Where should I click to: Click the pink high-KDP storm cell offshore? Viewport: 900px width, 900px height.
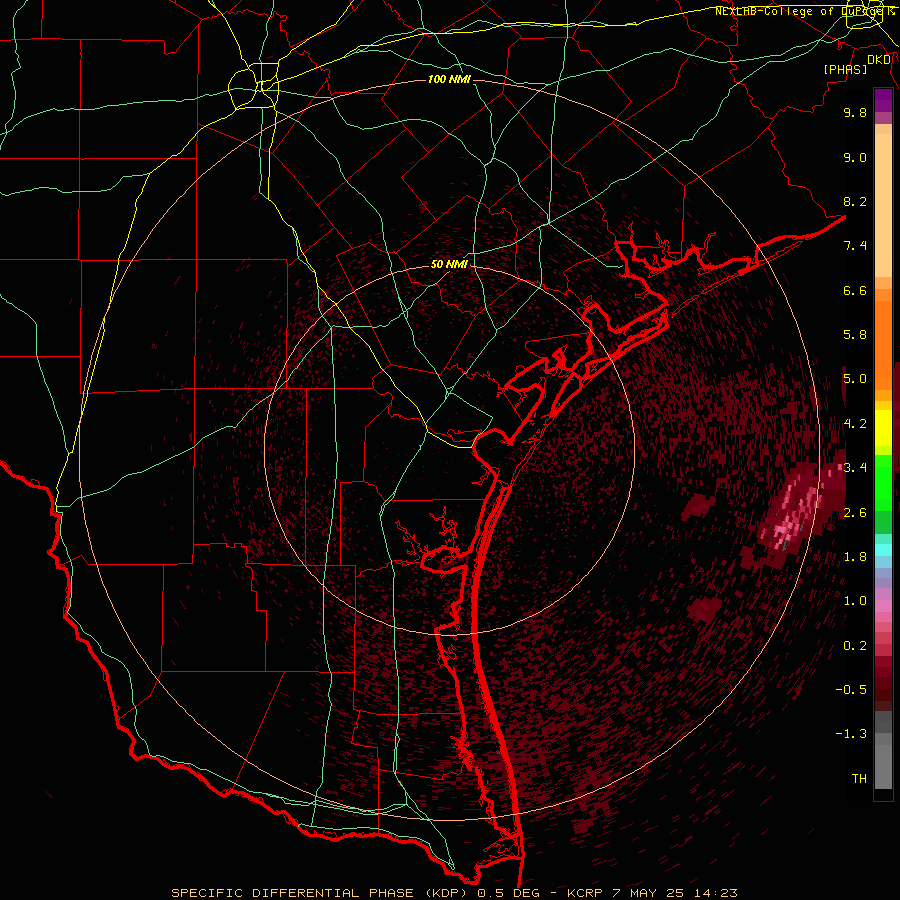791,512
